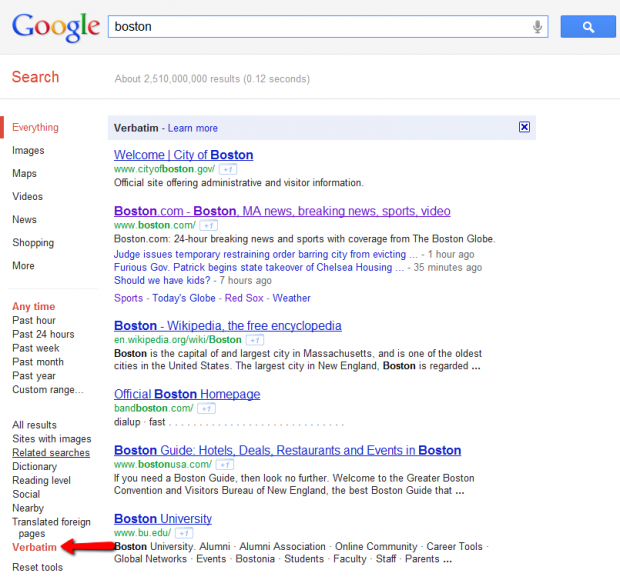Image resolution: width=620 pixels, height=580 pixels.
Task: Select the Any time filter
Action: click(x=34, y=306)
